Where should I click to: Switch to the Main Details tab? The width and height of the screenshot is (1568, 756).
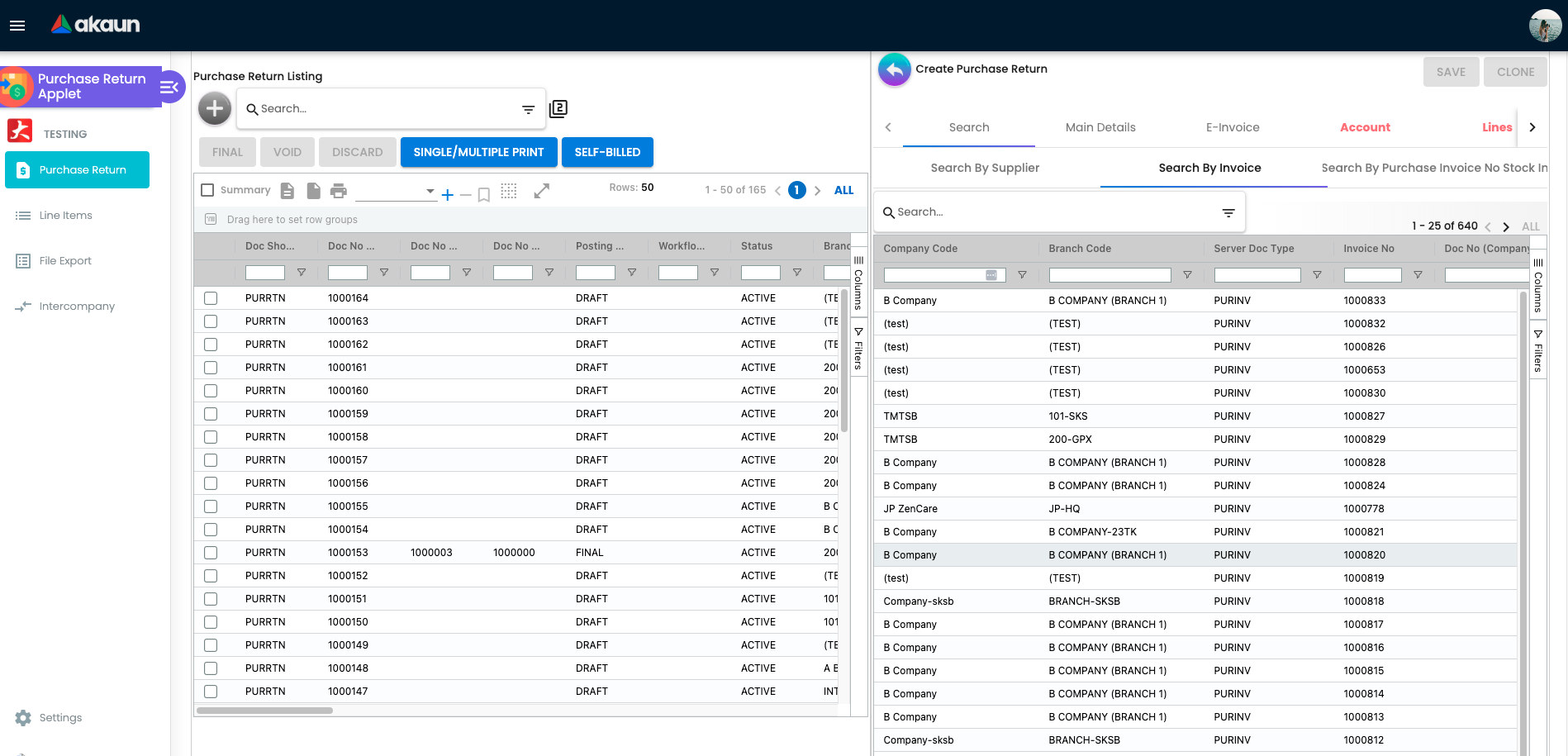tap(1100, 127)
